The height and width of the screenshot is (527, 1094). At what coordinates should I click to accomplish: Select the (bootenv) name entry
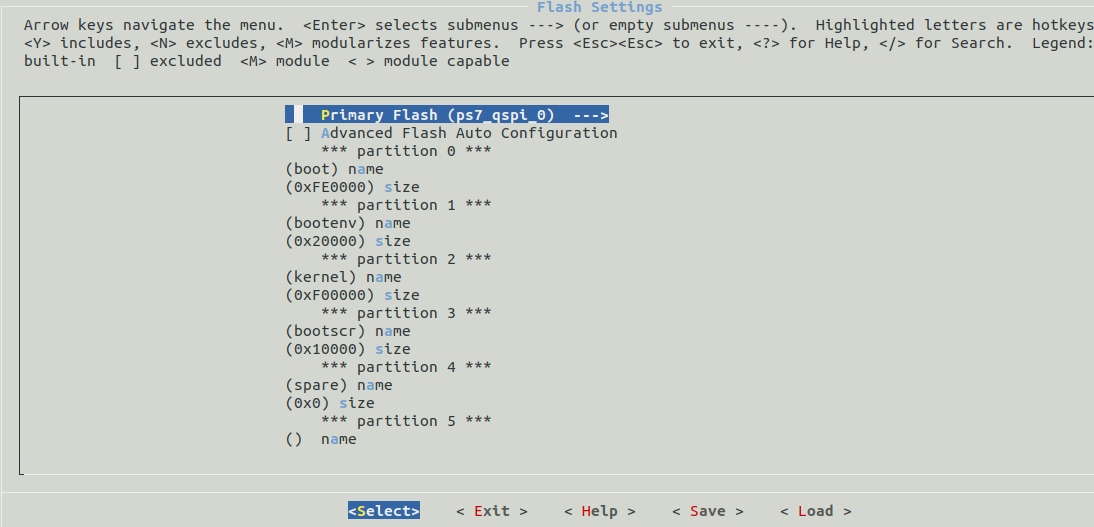tap(347, 223)
